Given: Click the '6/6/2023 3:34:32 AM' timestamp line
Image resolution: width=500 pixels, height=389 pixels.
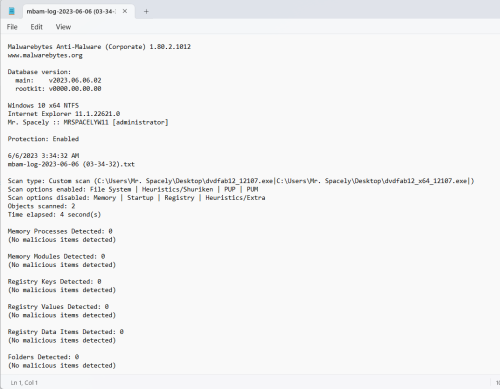Looking at the screenshot, I should click(x=43, y=156).
